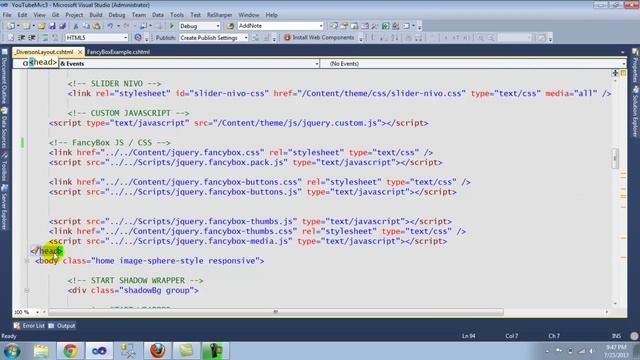
Task: Click the New Project toolbar icon
Action: point(11,26)
